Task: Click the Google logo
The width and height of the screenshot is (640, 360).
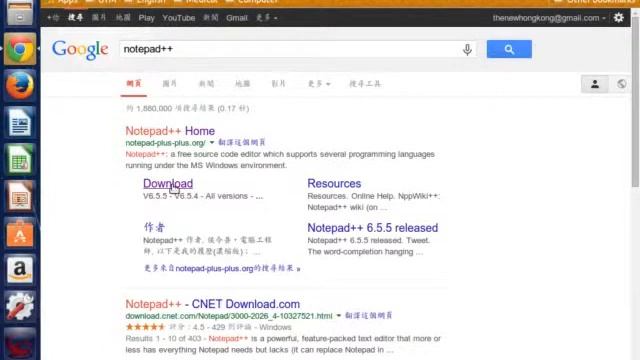Action: pos(80,50)
